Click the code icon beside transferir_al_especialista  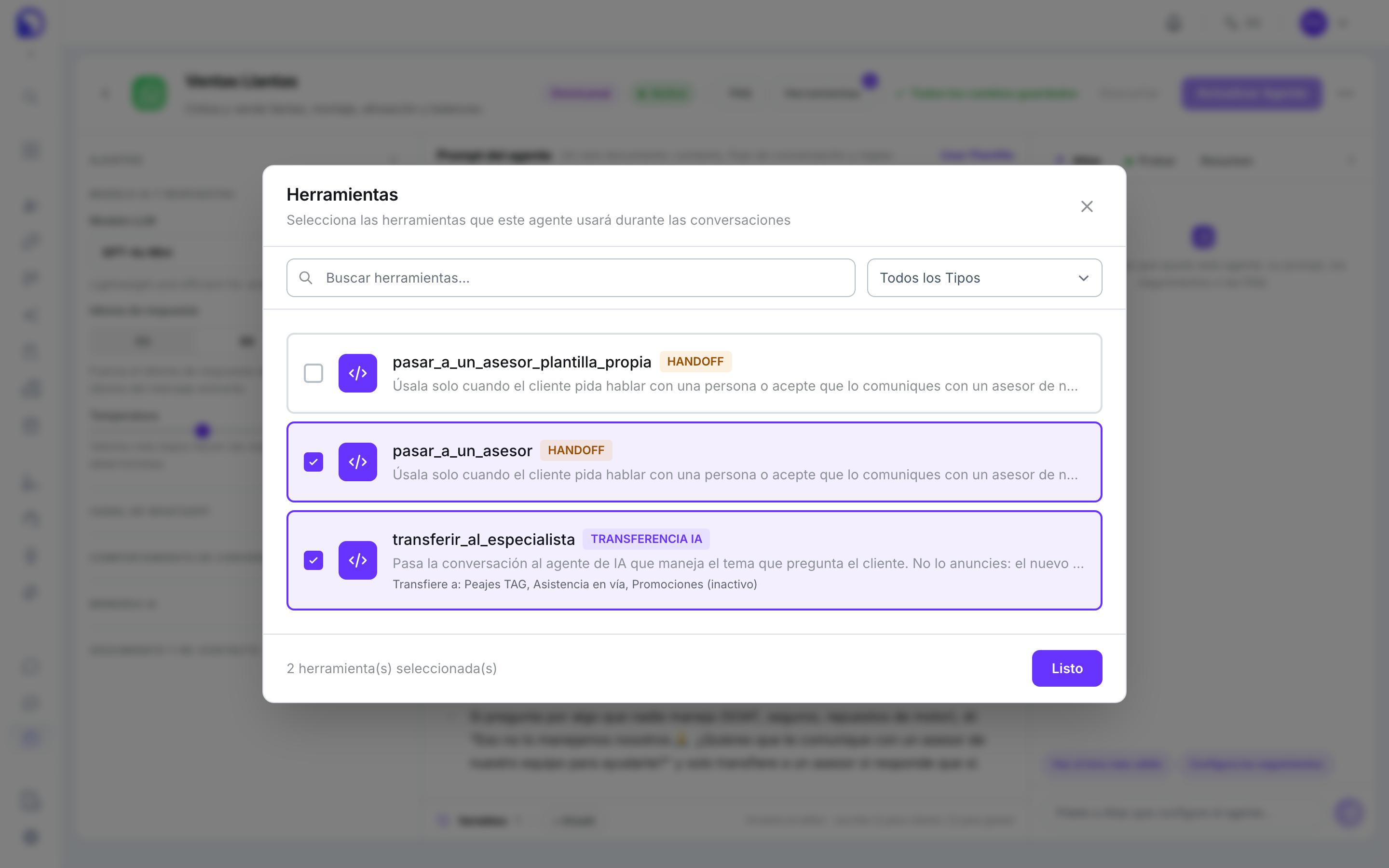[x=357, y=560]
